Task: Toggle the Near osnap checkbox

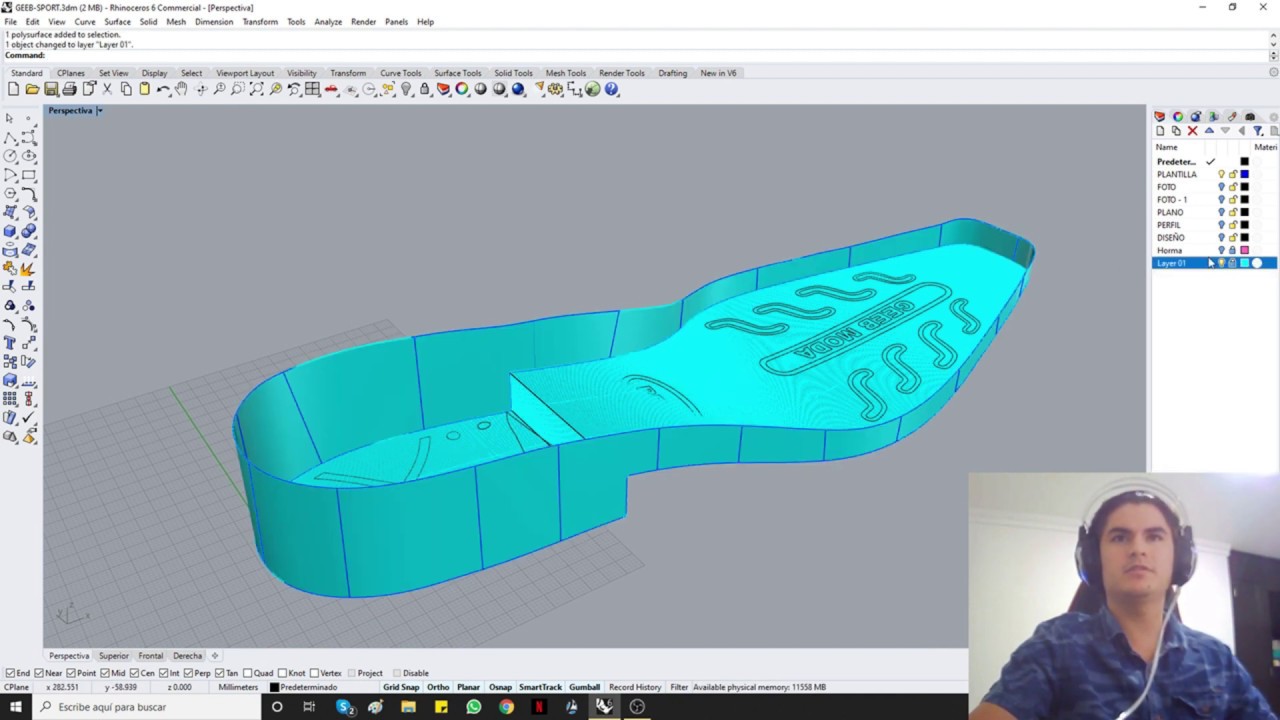Action: click(39, 673)
